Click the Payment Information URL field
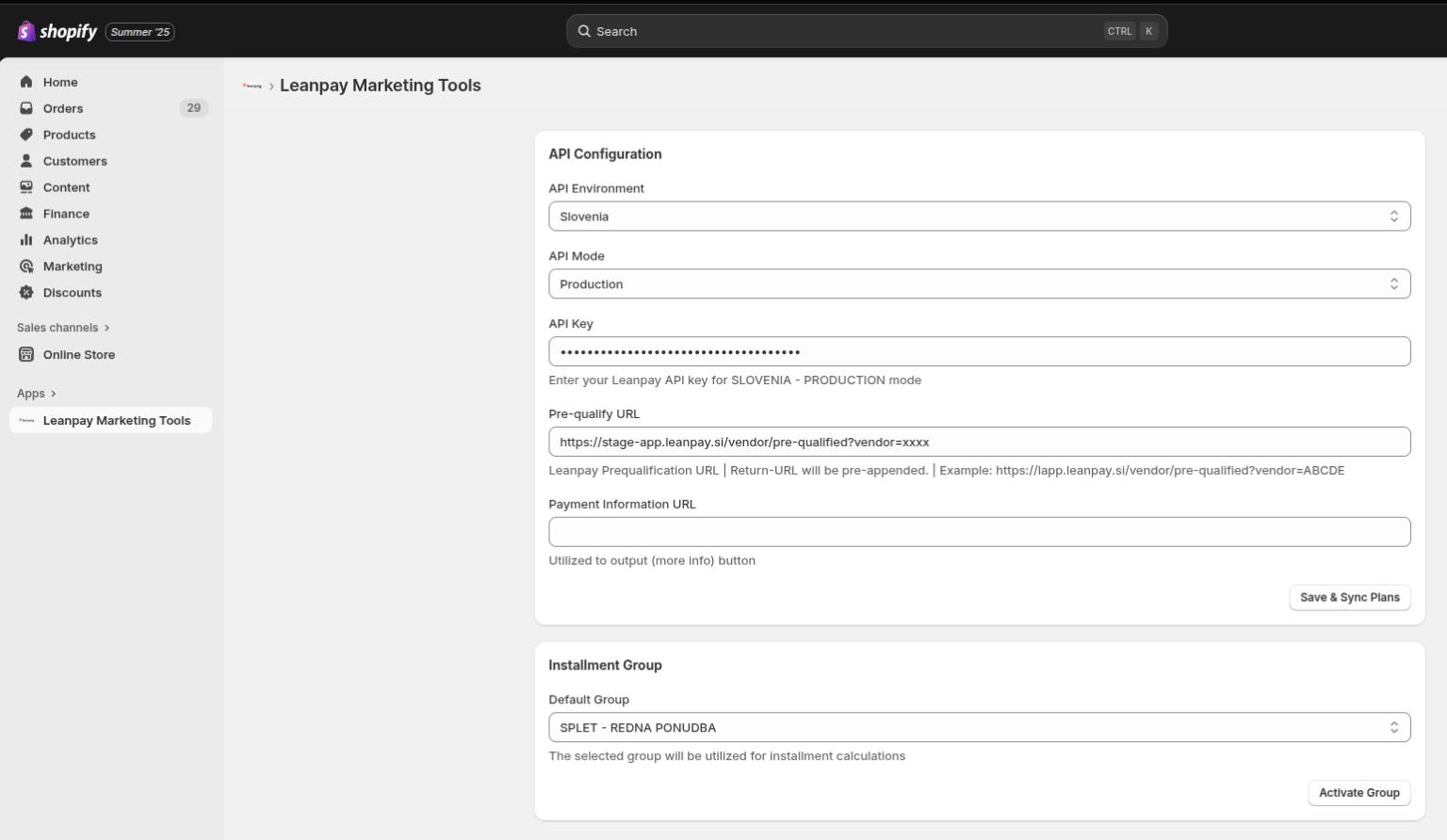This screenshot has height=840, width=1447. [980, 532]
